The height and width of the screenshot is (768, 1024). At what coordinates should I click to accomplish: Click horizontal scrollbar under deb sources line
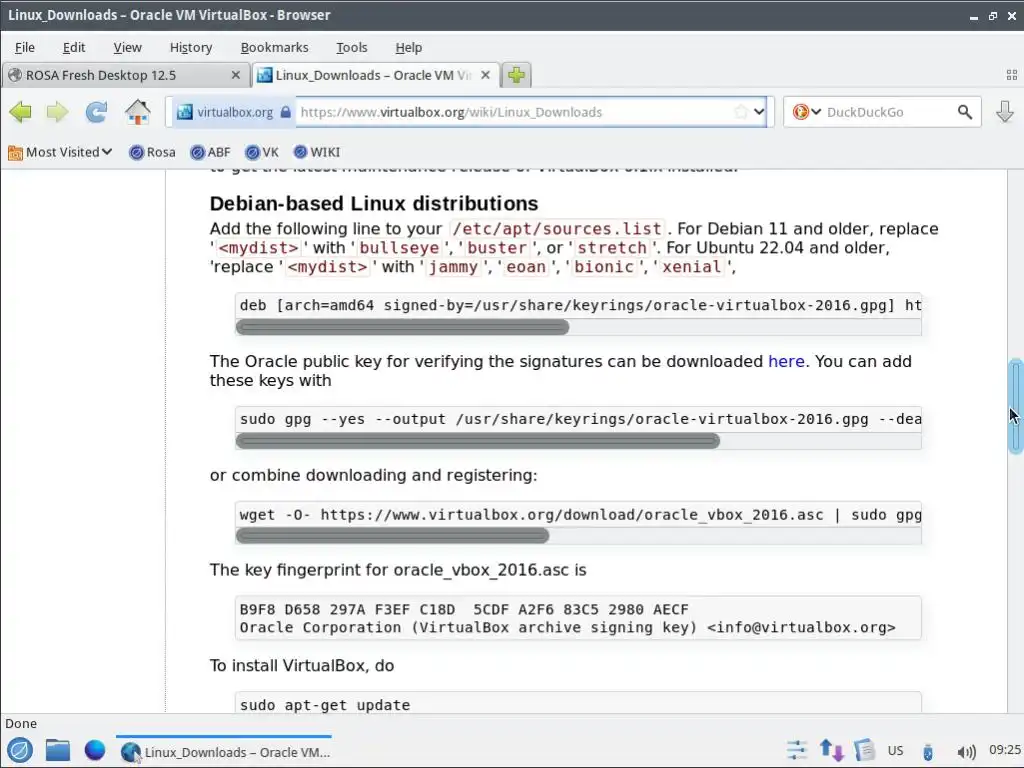click(402, 327)
